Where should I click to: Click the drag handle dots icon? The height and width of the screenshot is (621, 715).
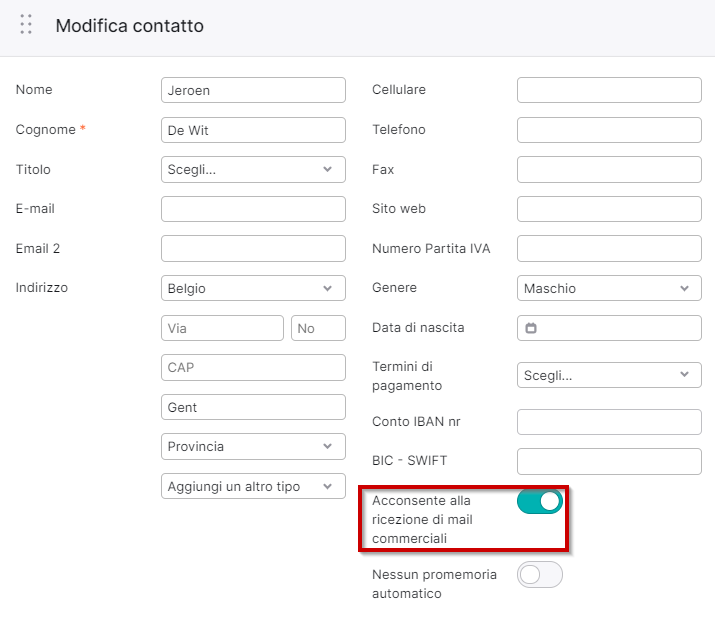tap(26, 24)
